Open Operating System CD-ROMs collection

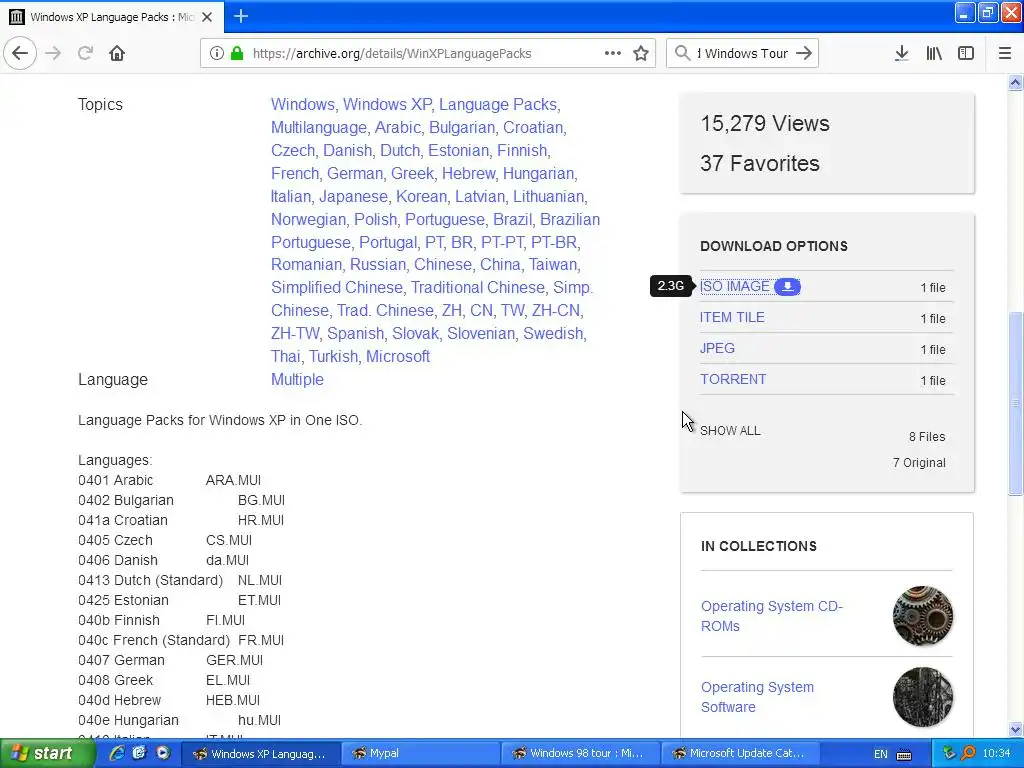(772, 616)
